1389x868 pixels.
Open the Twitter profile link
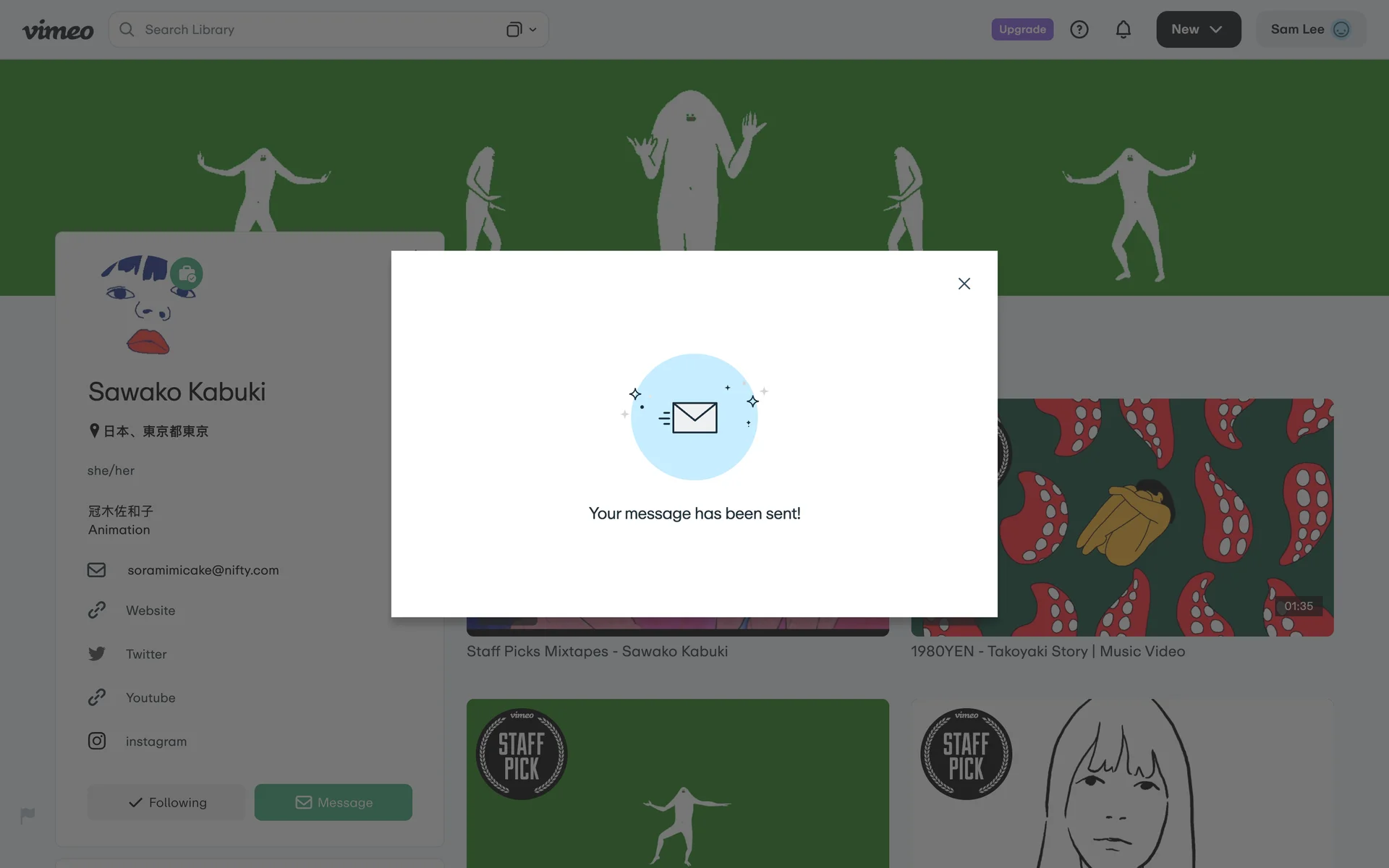(145, 654)
